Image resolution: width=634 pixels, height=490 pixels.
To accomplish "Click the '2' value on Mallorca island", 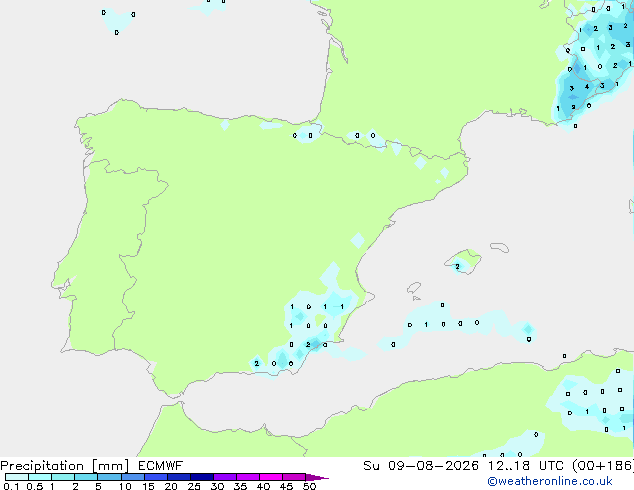I will click(457, 266).
